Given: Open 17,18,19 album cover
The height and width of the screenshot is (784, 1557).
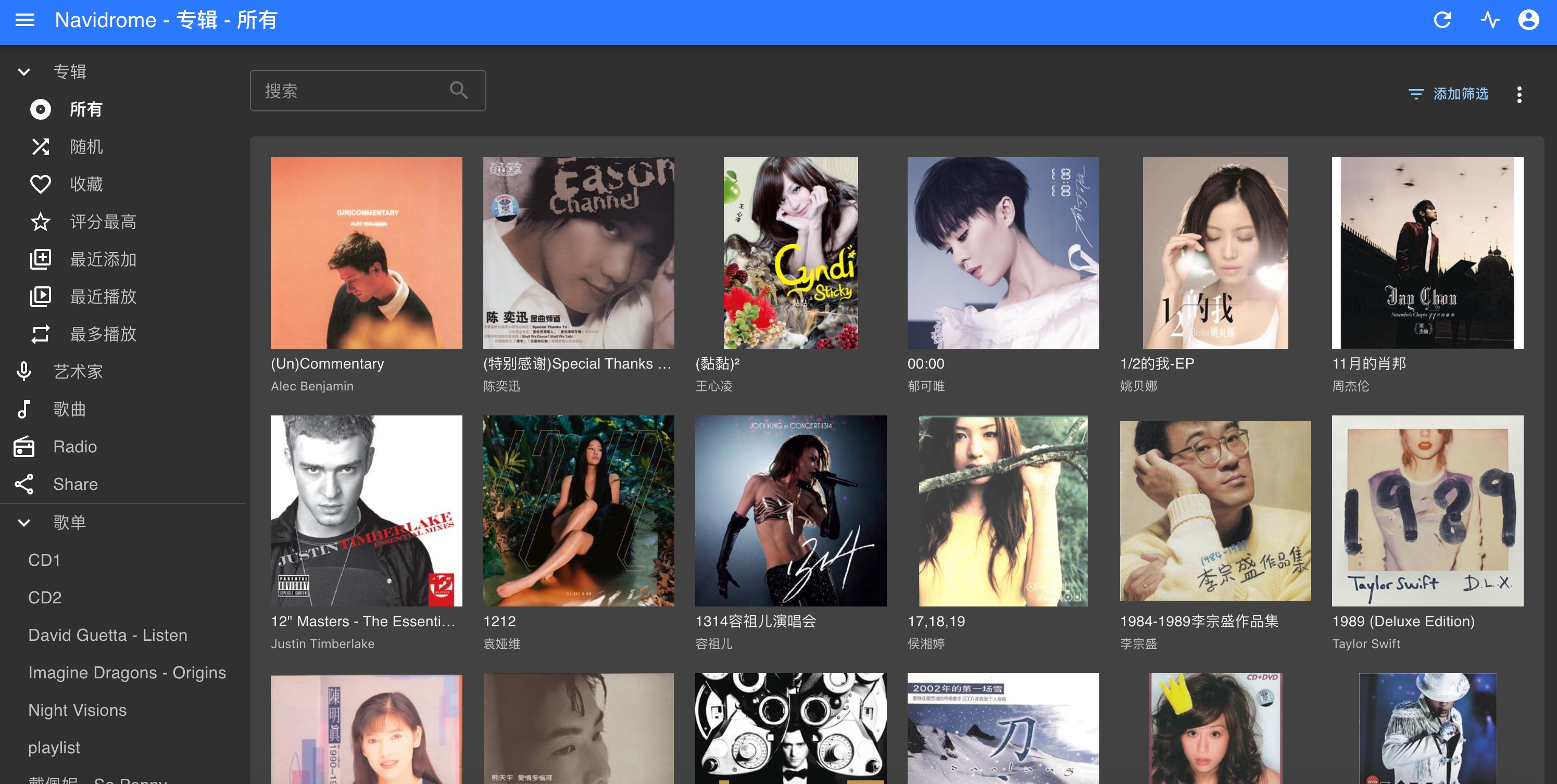Looking at the screenshot, I should click(1003, 511).
